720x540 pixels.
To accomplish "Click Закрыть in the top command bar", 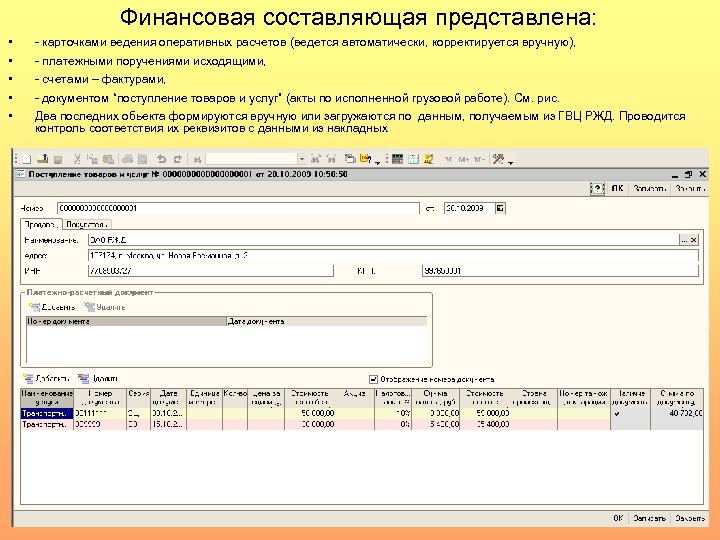I will click(689, 189).
